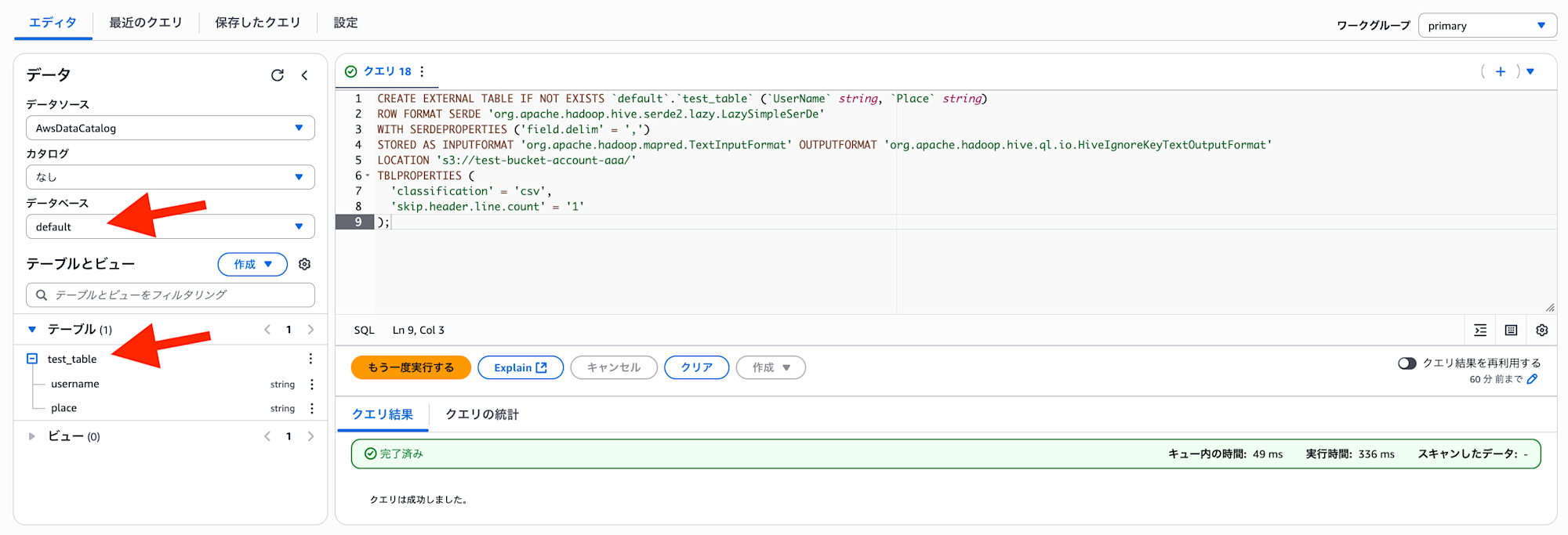Click the query 18 success status icon
1568x535 pixels.
click(x=351, y=71)
